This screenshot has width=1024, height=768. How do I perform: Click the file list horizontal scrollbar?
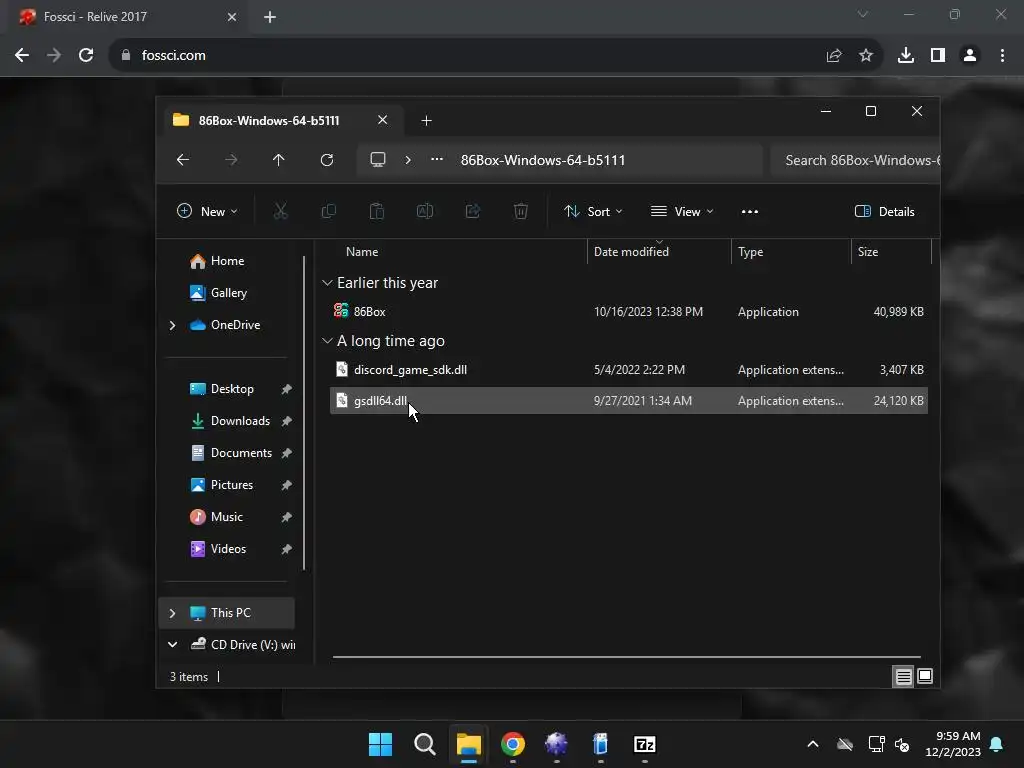click(x=626, y=657)
